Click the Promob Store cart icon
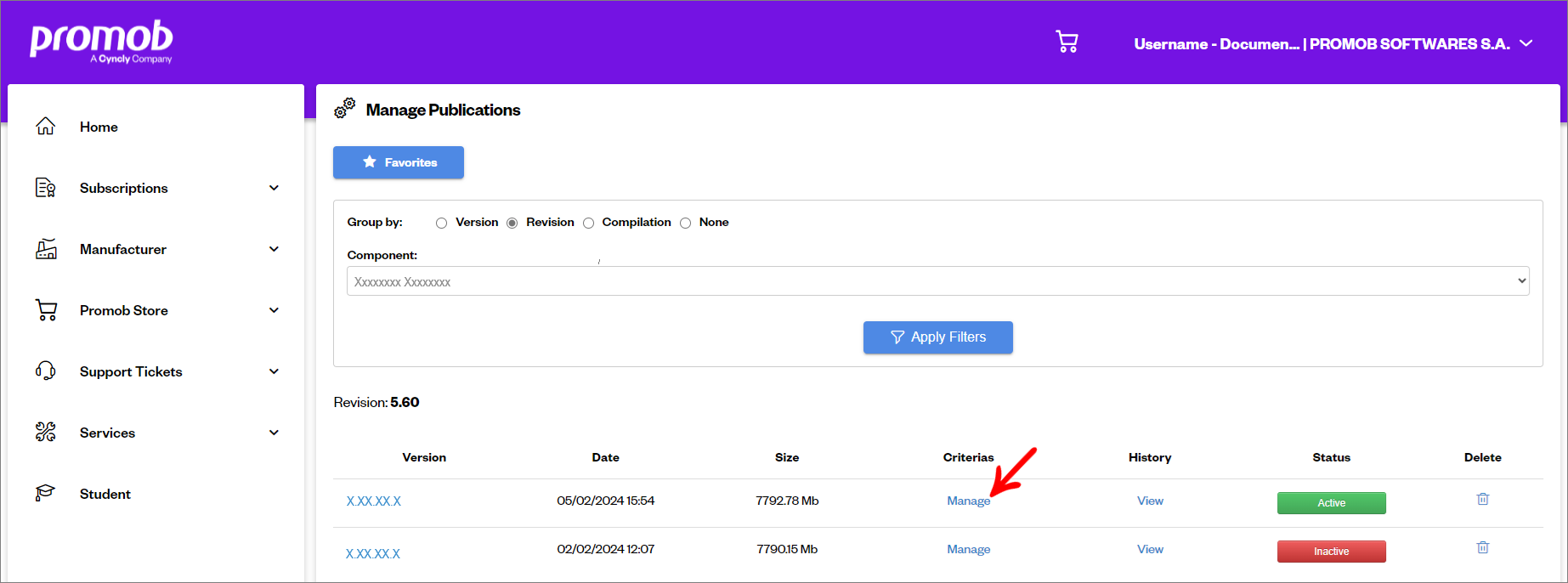 point(46,310)
